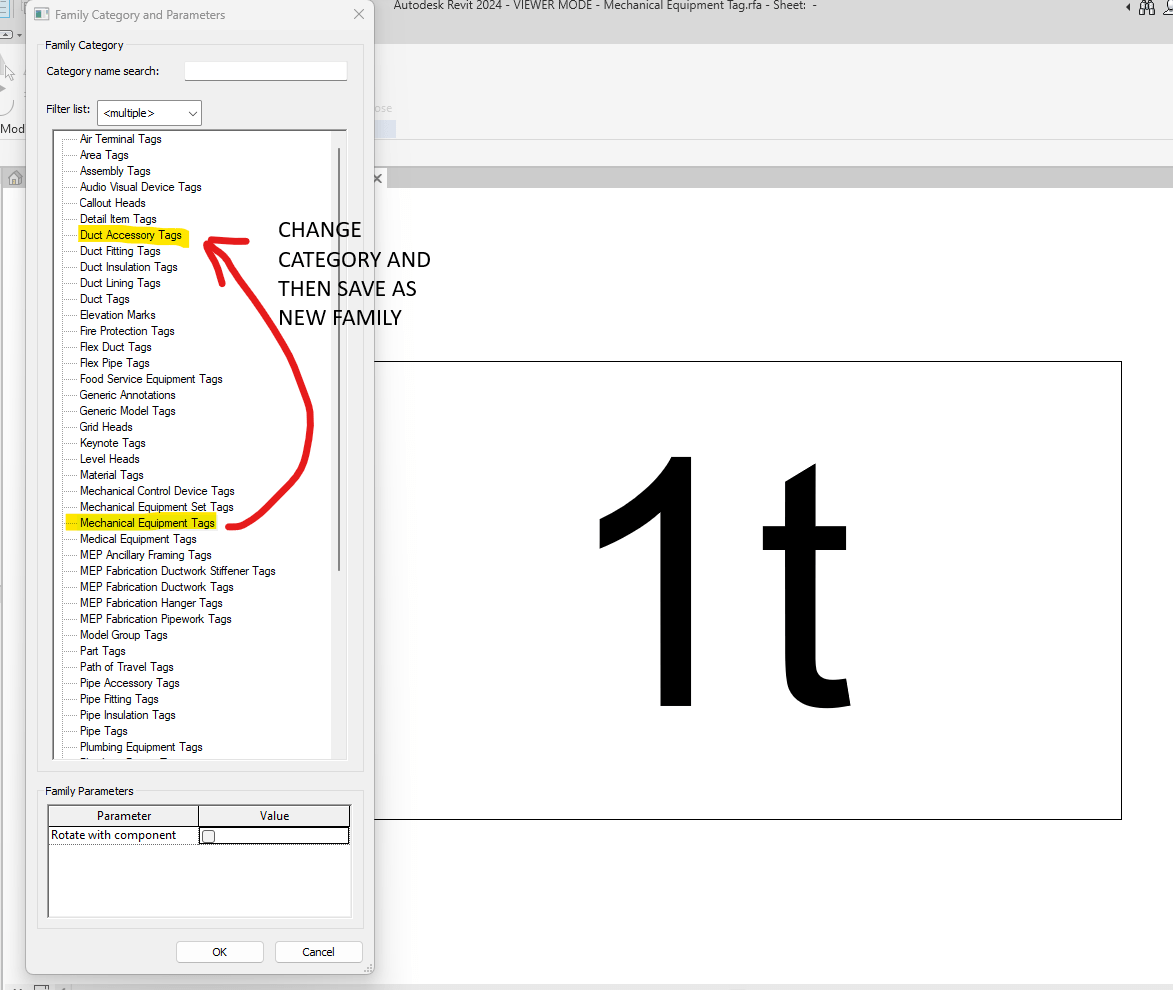Click the ribbon collapse up-arrow icon on the left
Viewport: 1173px width, 990px height.
pos(5,34)
